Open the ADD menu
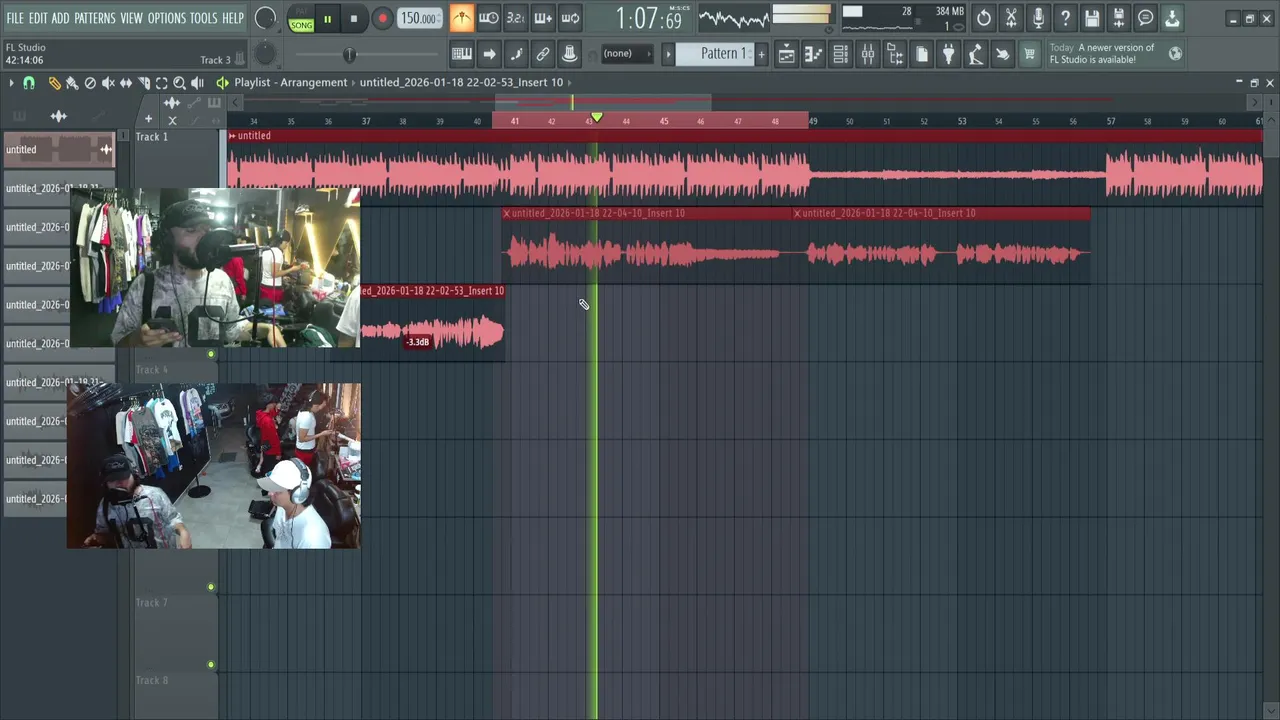This screenshot has width=1280, height=720. point(61,18)
